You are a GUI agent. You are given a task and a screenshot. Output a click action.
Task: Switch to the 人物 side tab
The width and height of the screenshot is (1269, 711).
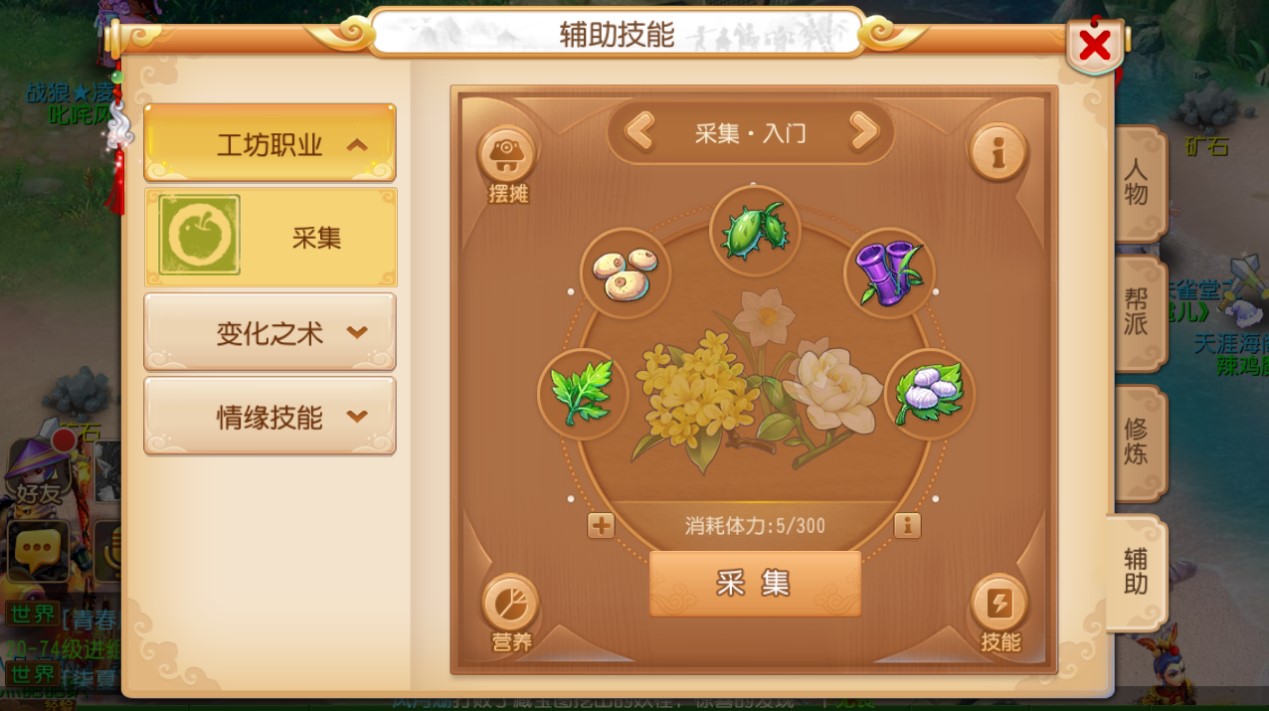pyautogui.click(x=1139, y=182)
